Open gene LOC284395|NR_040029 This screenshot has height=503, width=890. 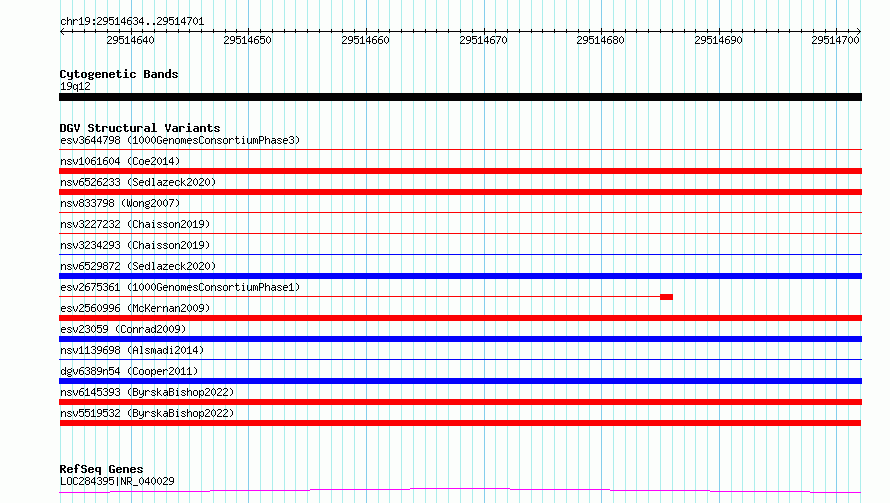pyautogui.click(x=117, y=481)
